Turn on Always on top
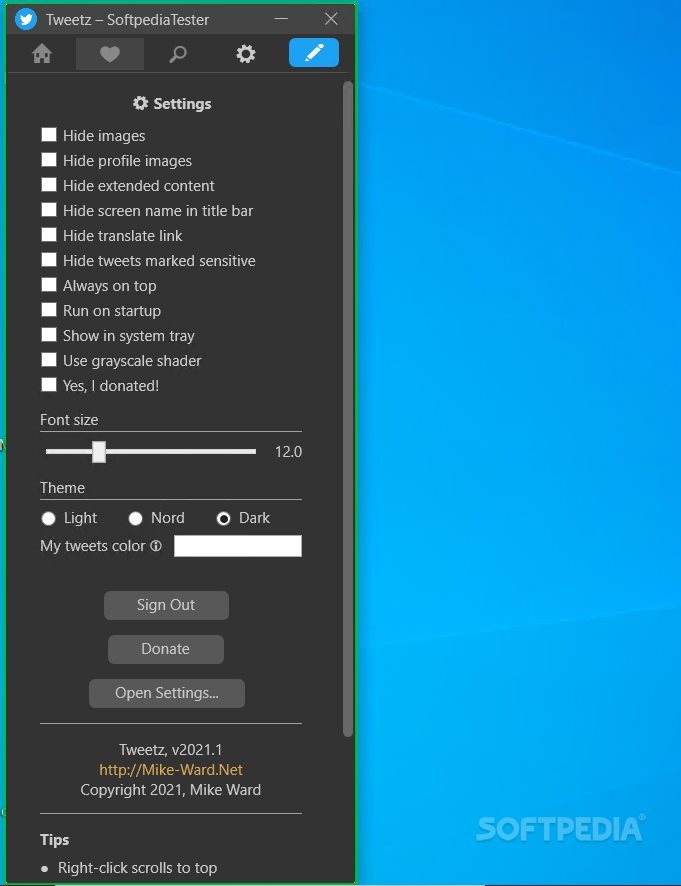Image resolution: width=681 pixels, height=886 pixels. pos(49,285)
